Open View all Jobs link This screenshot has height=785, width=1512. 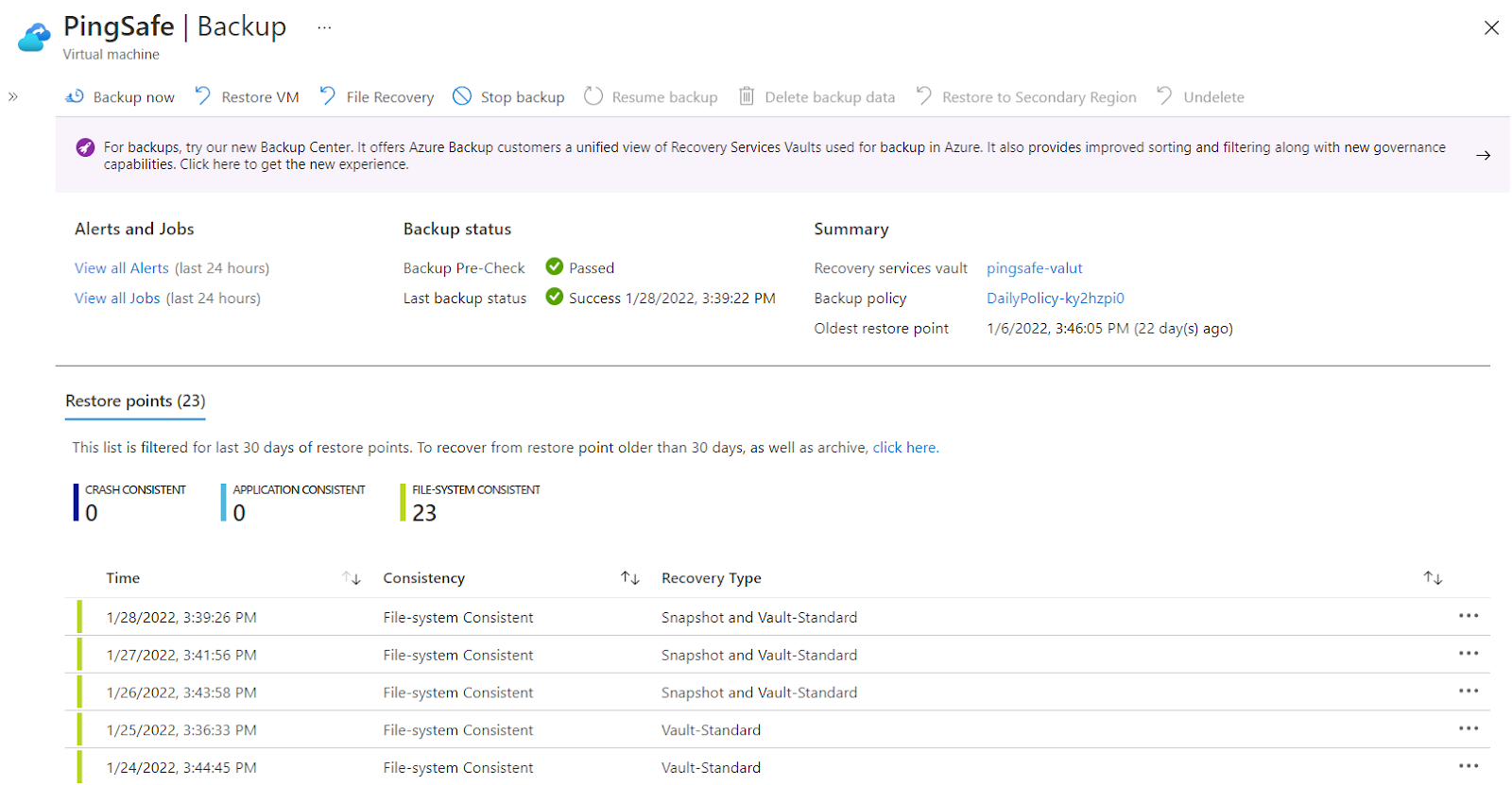117,299
